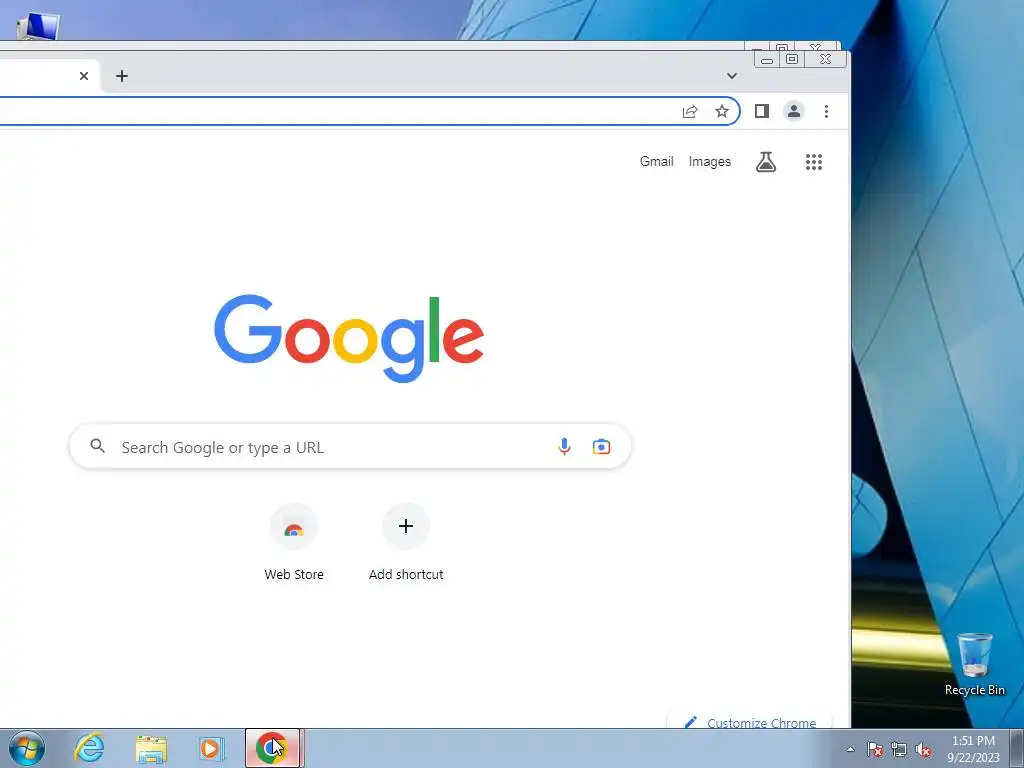Start voice search with the microphone
The height and width of the screenshot is (768, 1024).
tap(564, 446)
